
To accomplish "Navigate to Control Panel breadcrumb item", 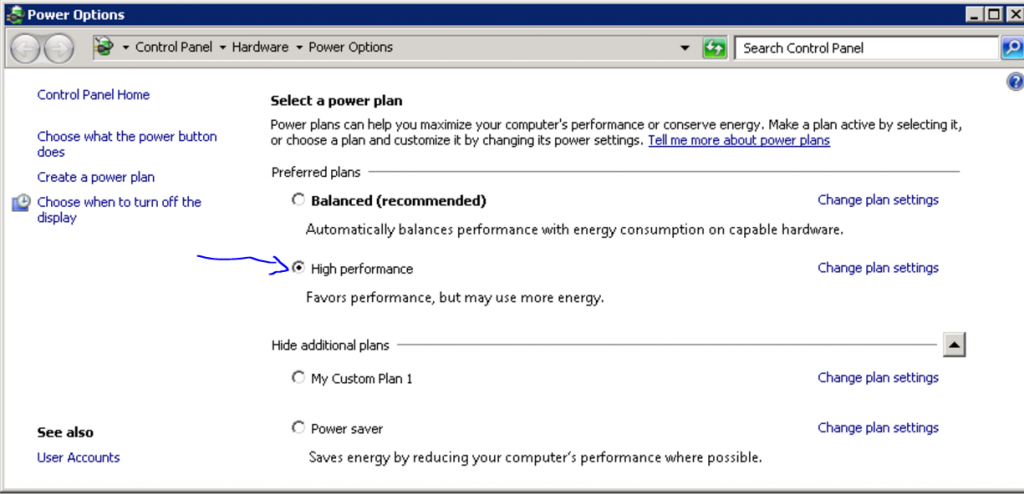I will (x=174, y=47).
